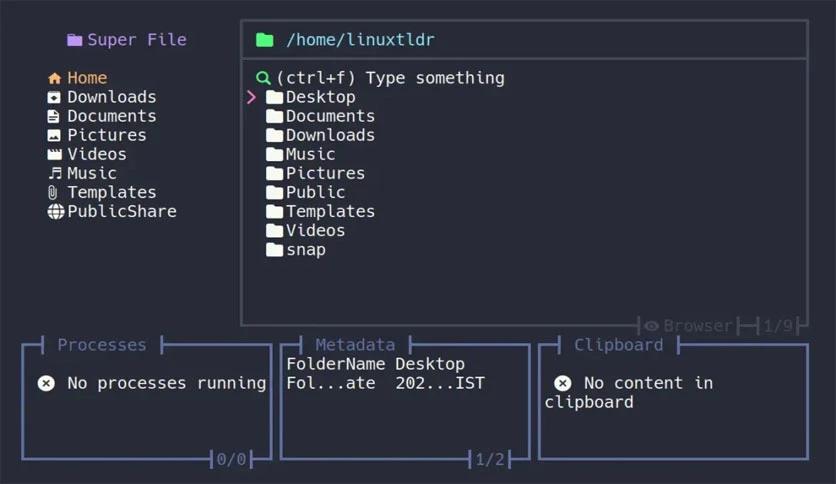Screen dimensions: 836x484
Task: Click the pink arrow cursor beside Desktop
Action: click(251, 97)
